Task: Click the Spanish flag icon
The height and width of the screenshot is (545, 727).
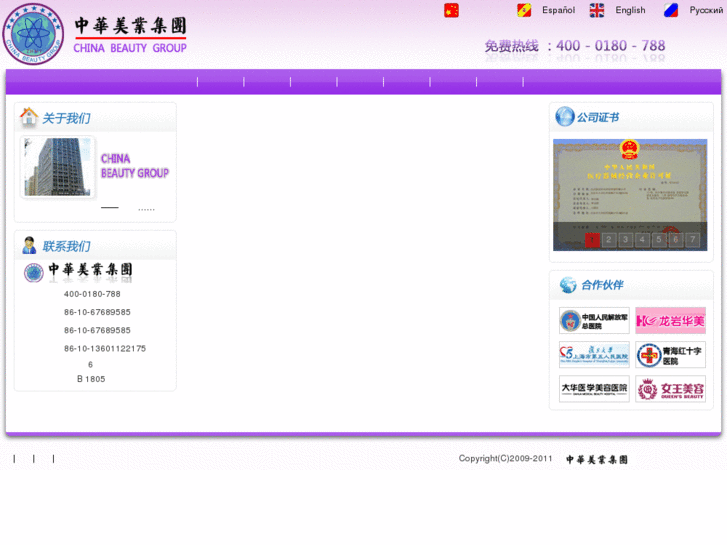Action: (524, 10)
